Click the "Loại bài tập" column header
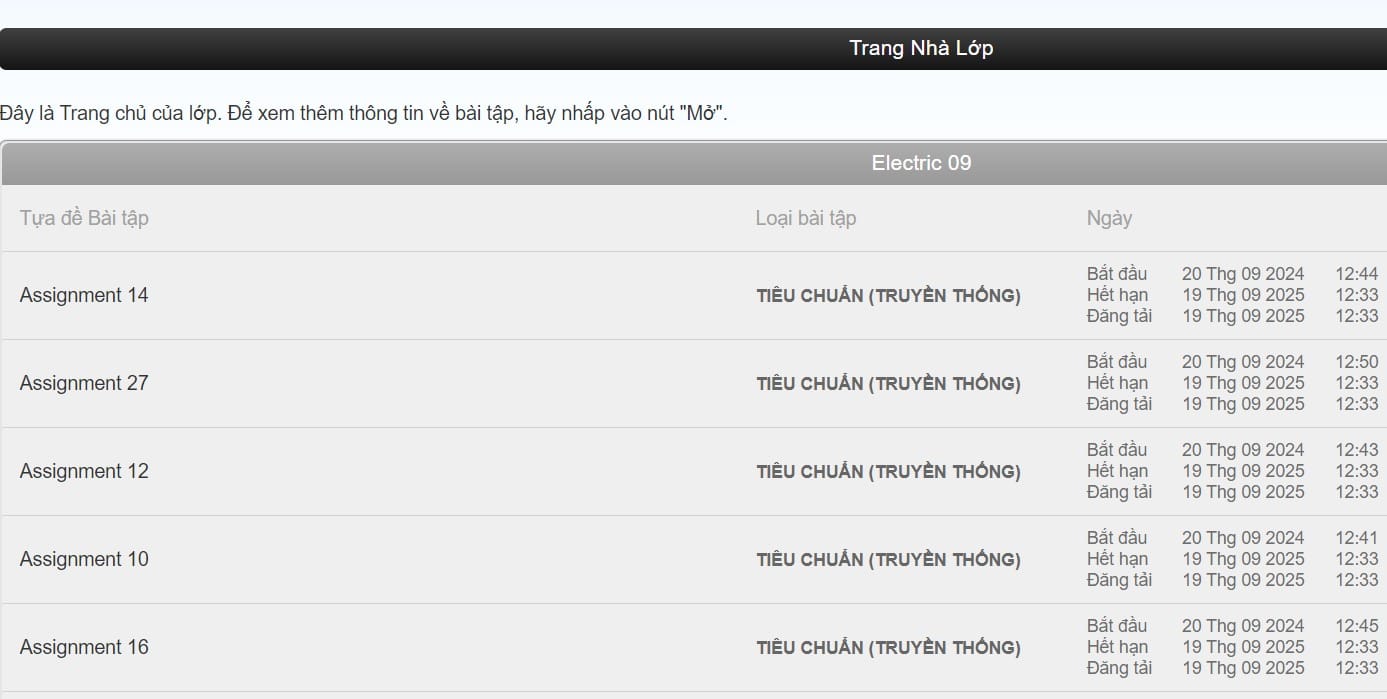1387x699 pixels. 805,218
